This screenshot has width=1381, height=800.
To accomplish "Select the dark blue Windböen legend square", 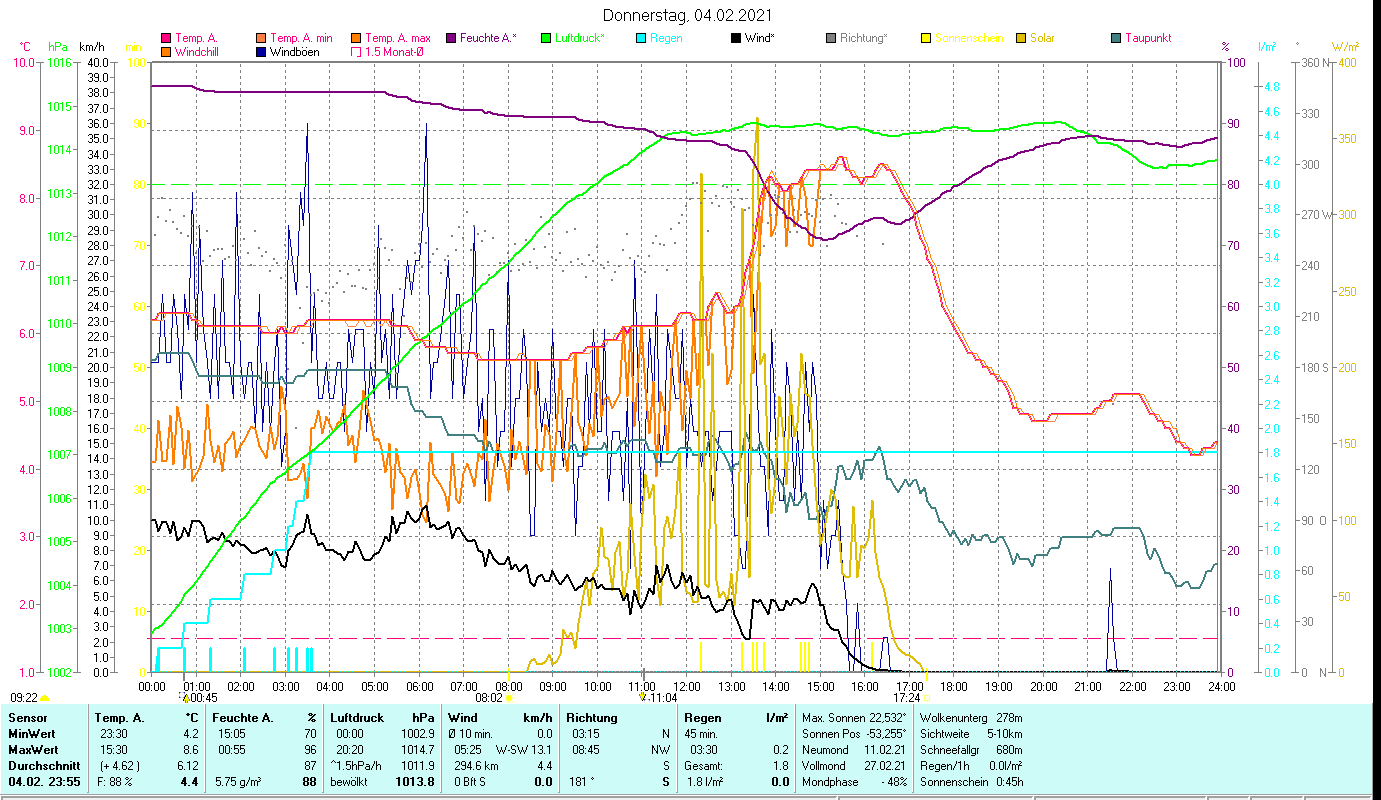I will point(261,51).
